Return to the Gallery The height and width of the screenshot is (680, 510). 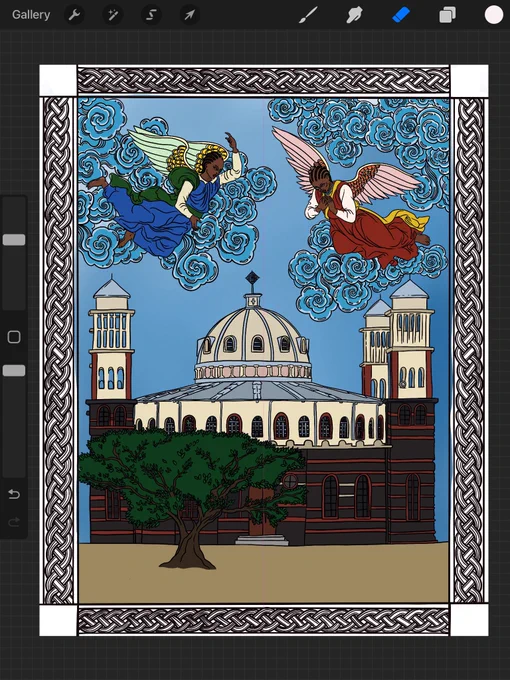click(x=31, y=15)
